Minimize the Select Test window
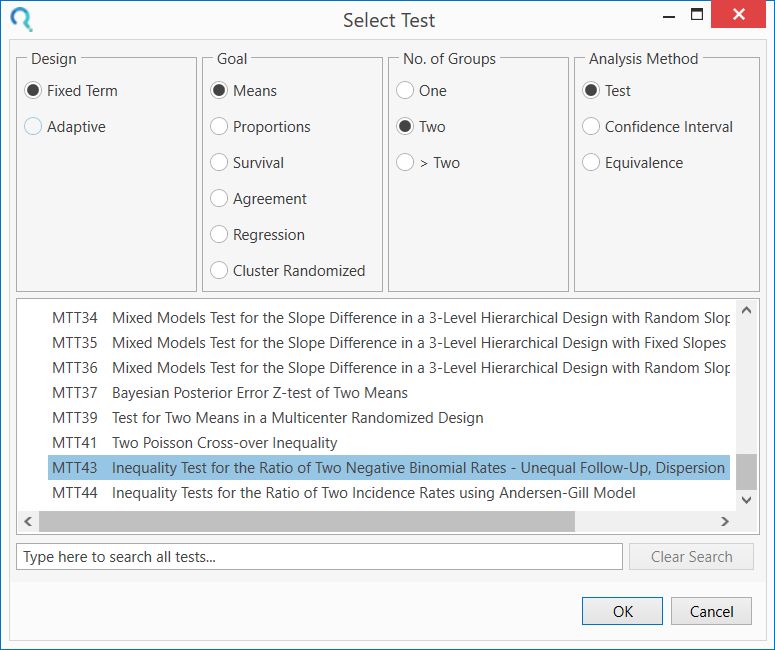This screenshot has height=650, width=775. coord(669,16)
